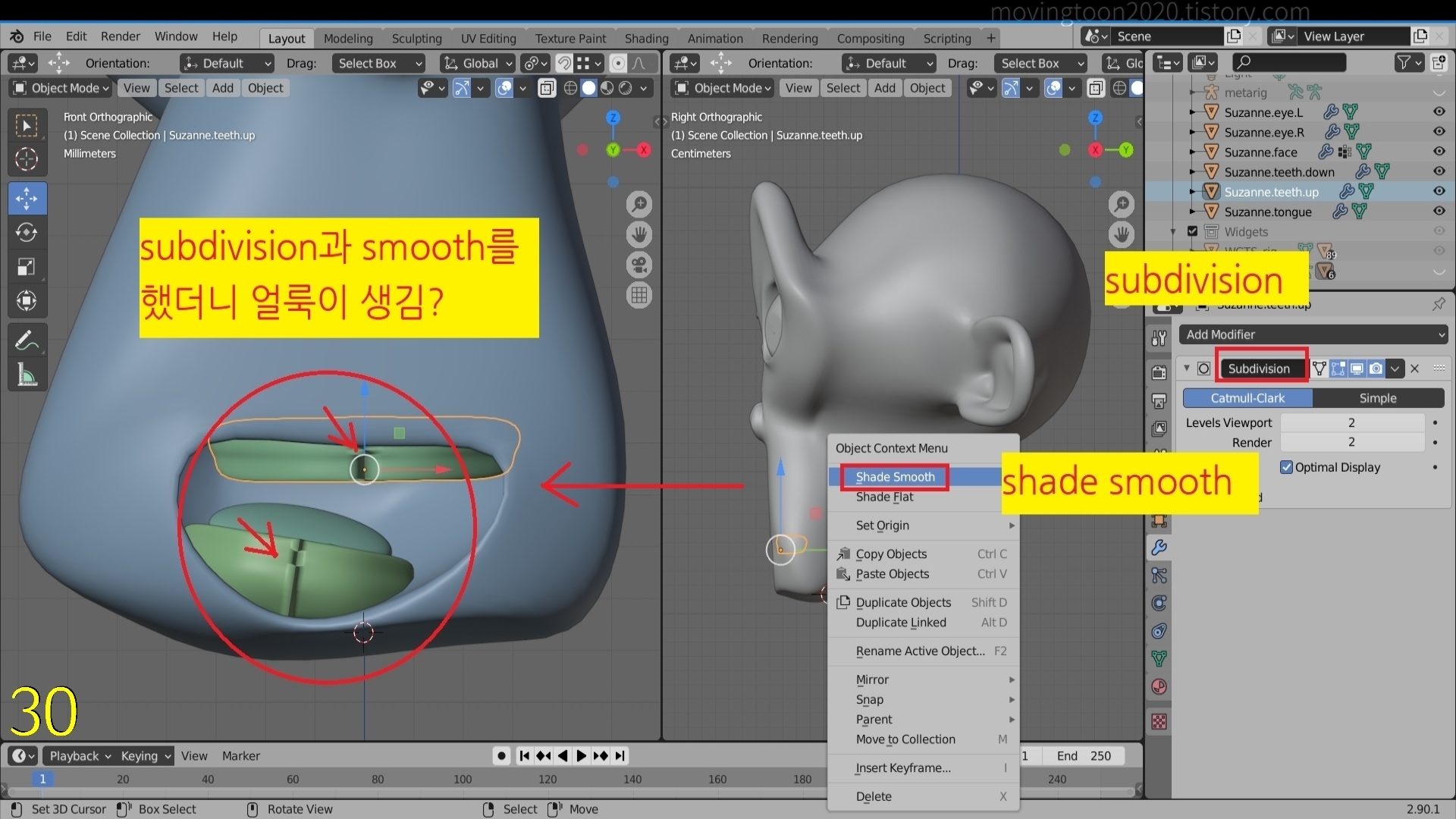This screenshot has width=1456, height=819.
Task: Click current frame marker 1 in timeline
Action: click(x=42, y=779)
